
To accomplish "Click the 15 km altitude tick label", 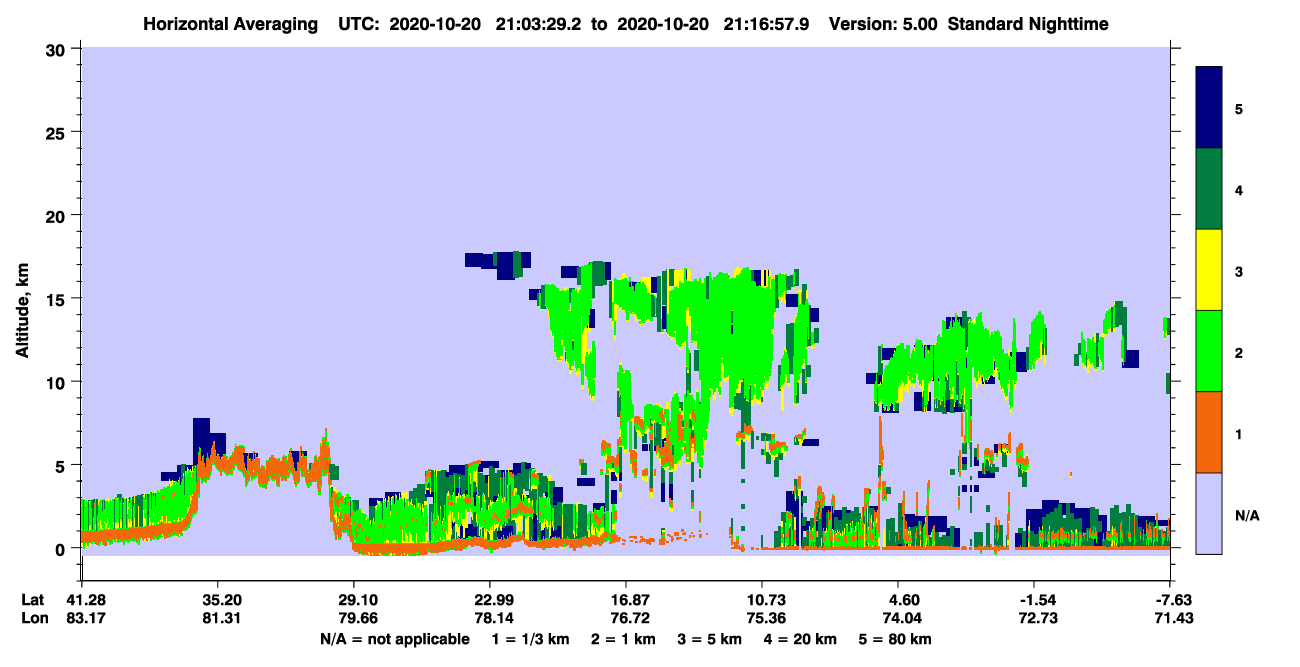I will click(x=58, y=299).
